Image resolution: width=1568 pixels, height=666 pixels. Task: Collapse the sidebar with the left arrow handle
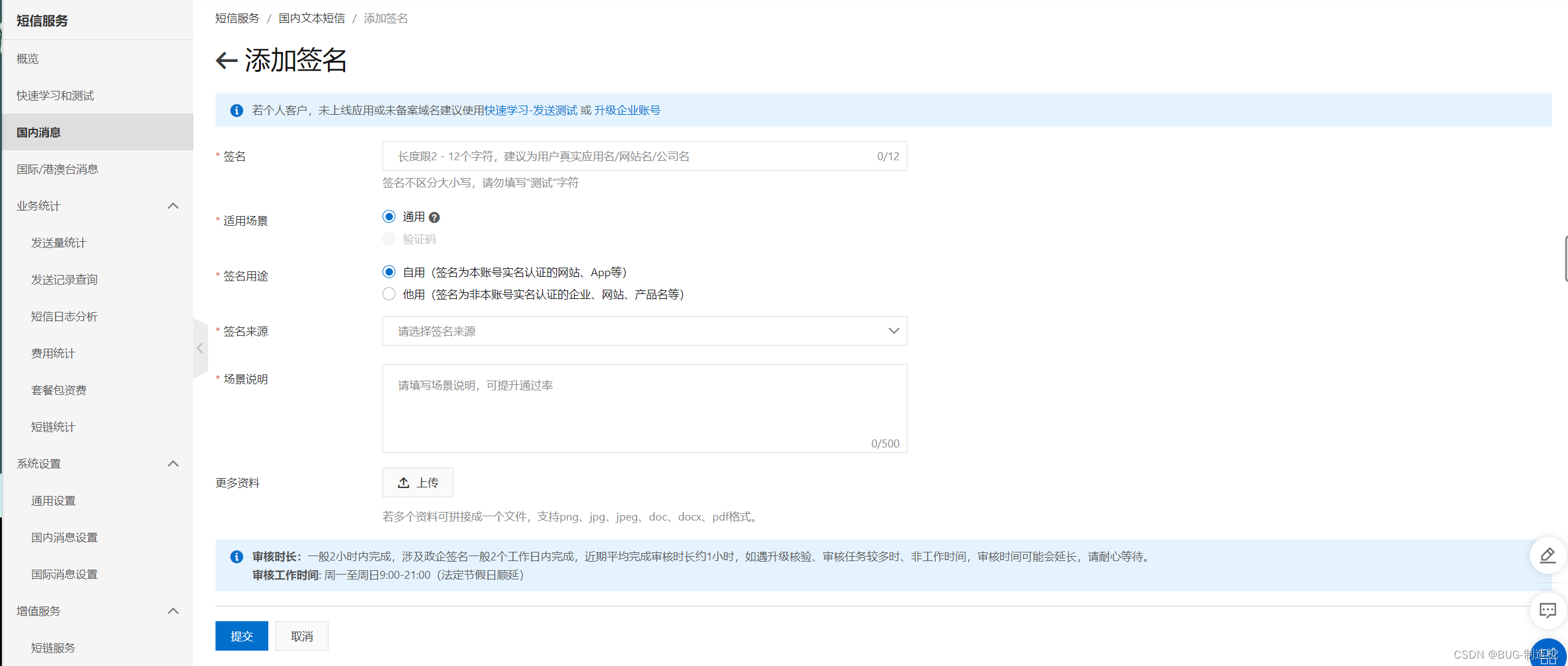200,348
